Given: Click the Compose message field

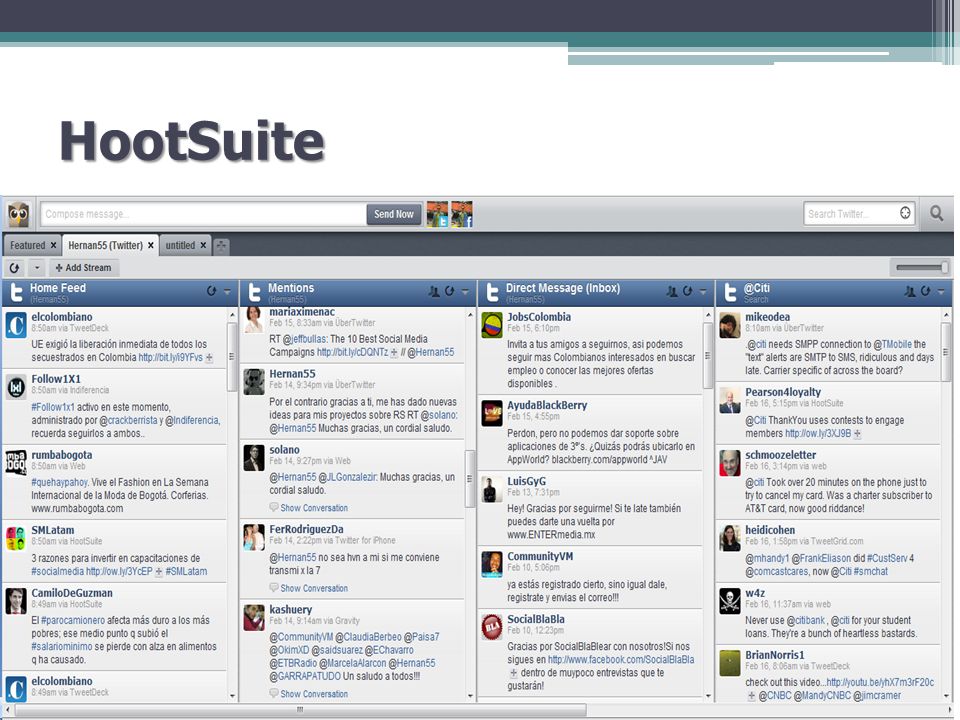Looking at the screenshot, I should 204,214.
